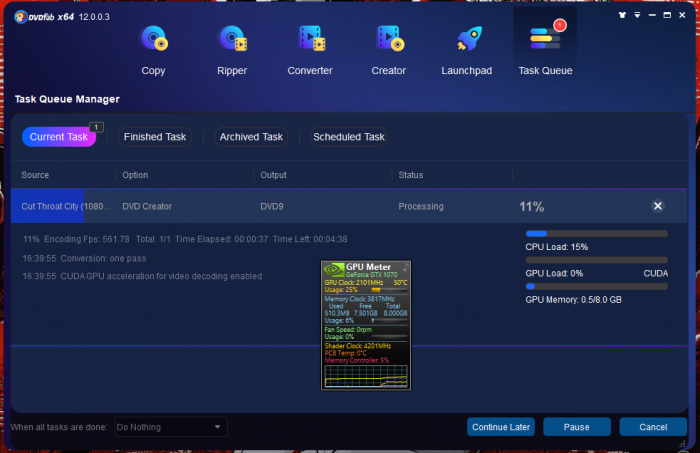700x453 pixels.
Task: Select the Current Task tab
Action: 58,137
